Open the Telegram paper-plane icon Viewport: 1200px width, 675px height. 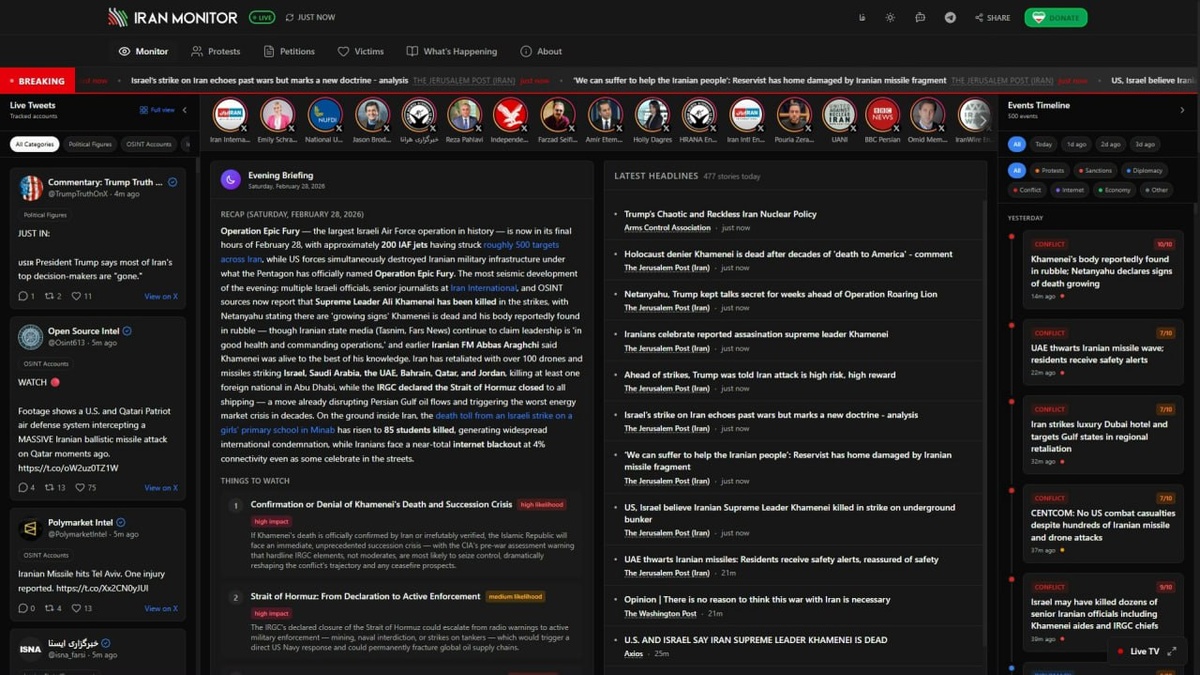tap(950, 17)
